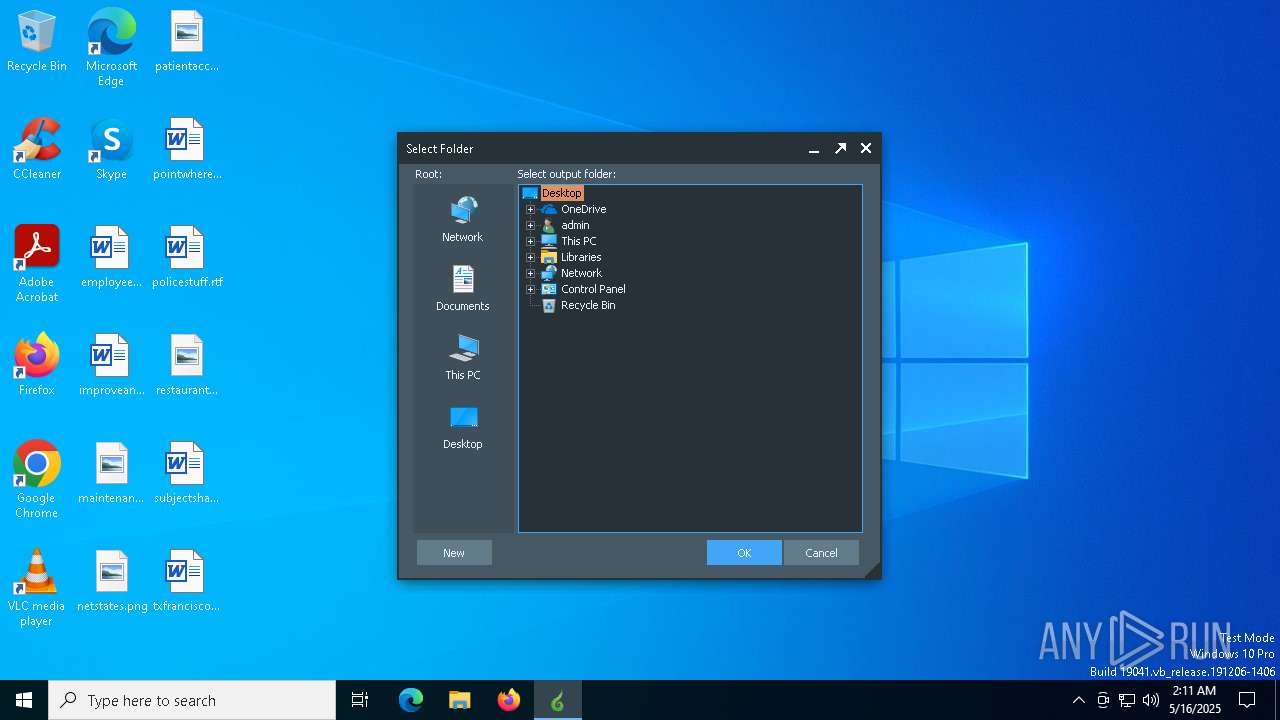Open Google Chrome desktop shortcut
This screenshot has width=1280, height=720.
coord(37,480)
